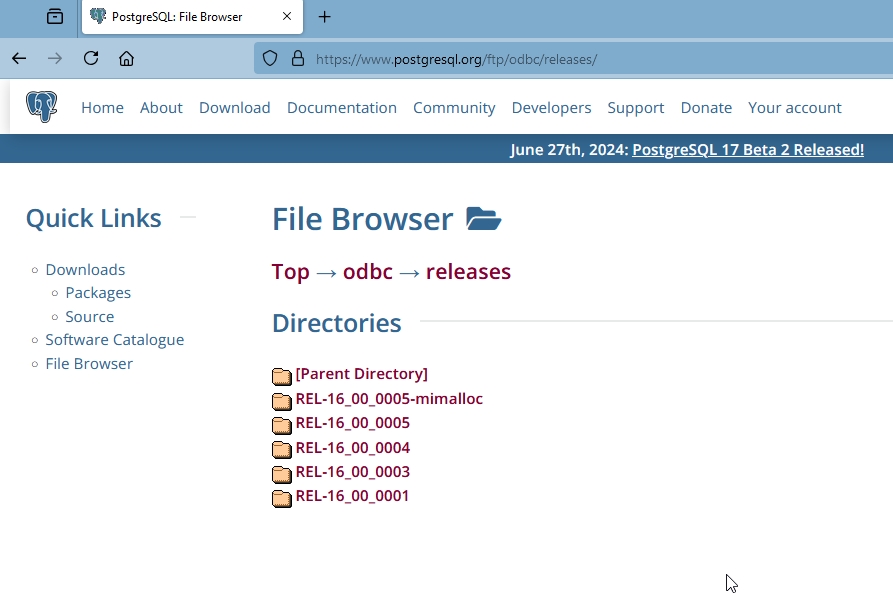Viewport: 893px width, 605px height.
Task: Click the odbc breadcrumb link
Action: [x=367, y=272]
